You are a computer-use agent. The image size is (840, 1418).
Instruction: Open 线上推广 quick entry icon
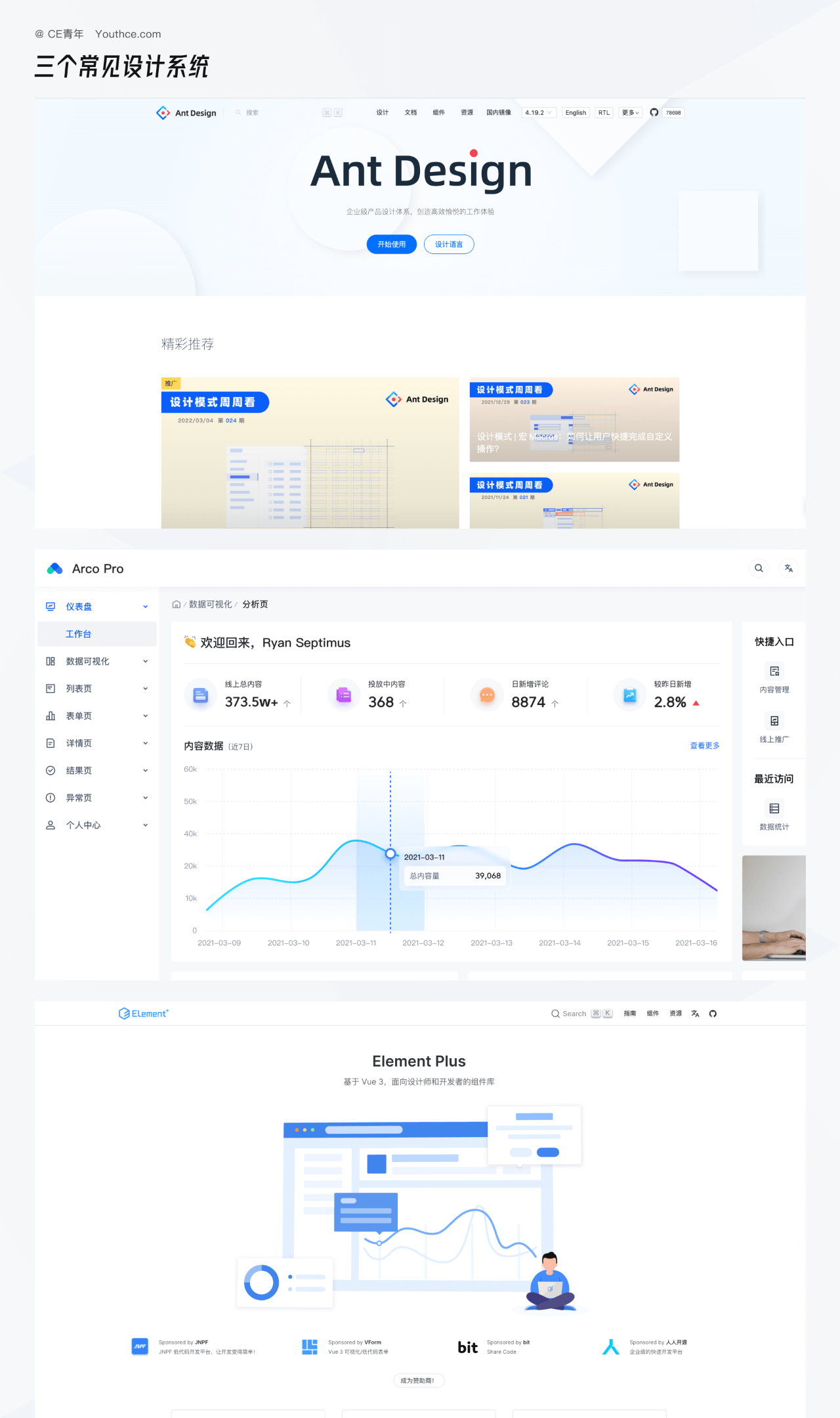pyautogui.click(x=774, y=721)
